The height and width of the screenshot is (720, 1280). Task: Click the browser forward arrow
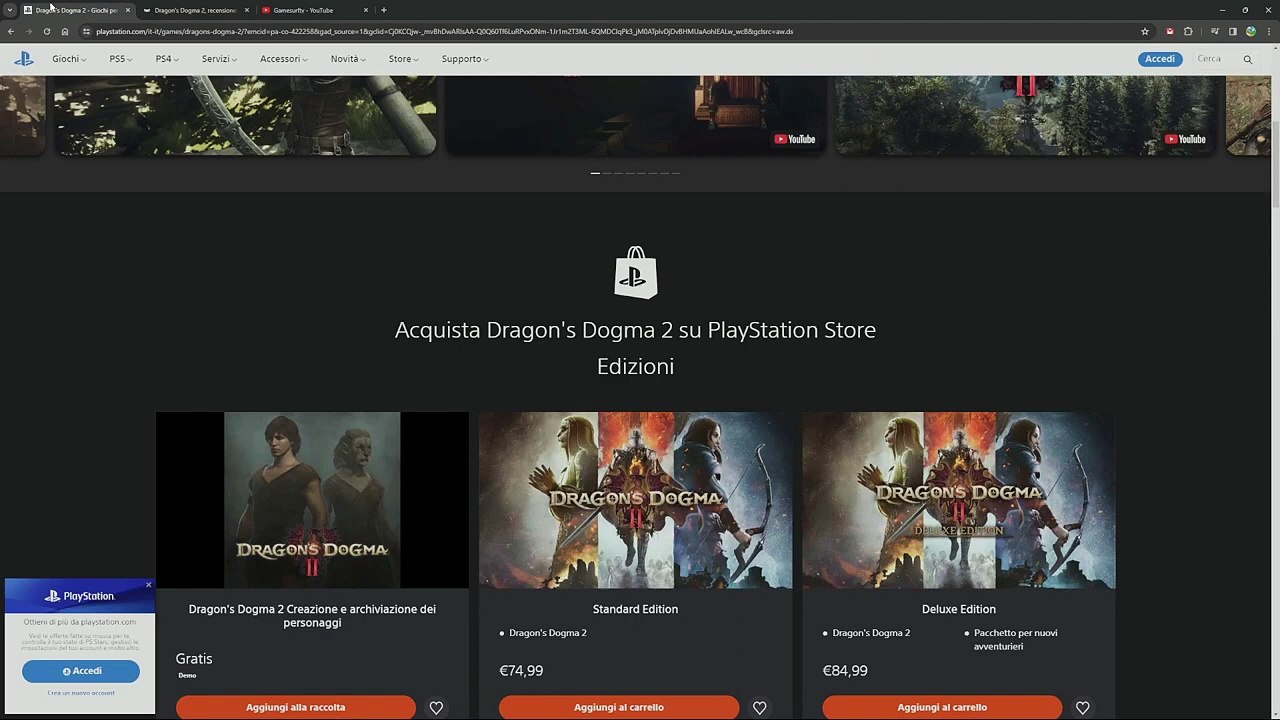pos(28,31)
